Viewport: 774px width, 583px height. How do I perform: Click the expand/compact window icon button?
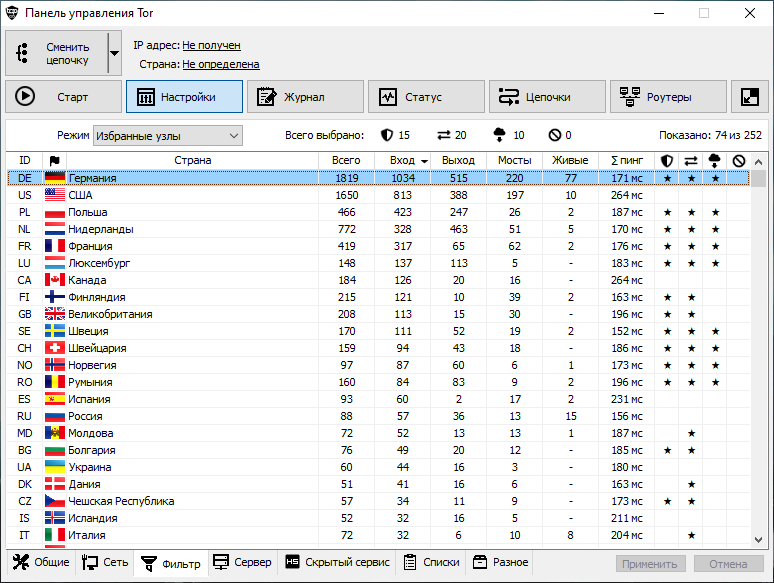[x=750, y=97]
